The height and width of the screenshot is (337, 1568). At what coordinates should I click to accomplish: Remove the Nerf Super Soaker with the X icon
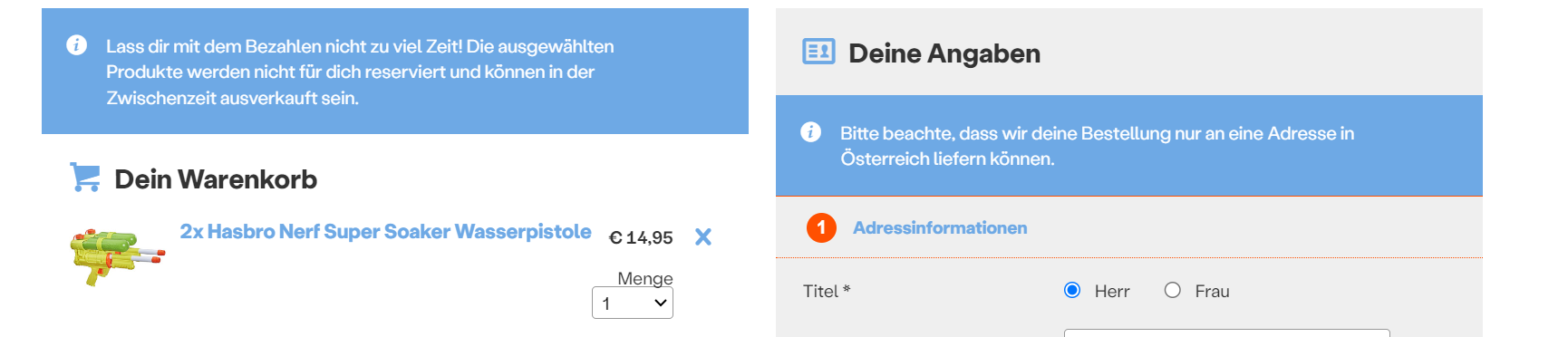pyautogui.click(x=703, y=237)
